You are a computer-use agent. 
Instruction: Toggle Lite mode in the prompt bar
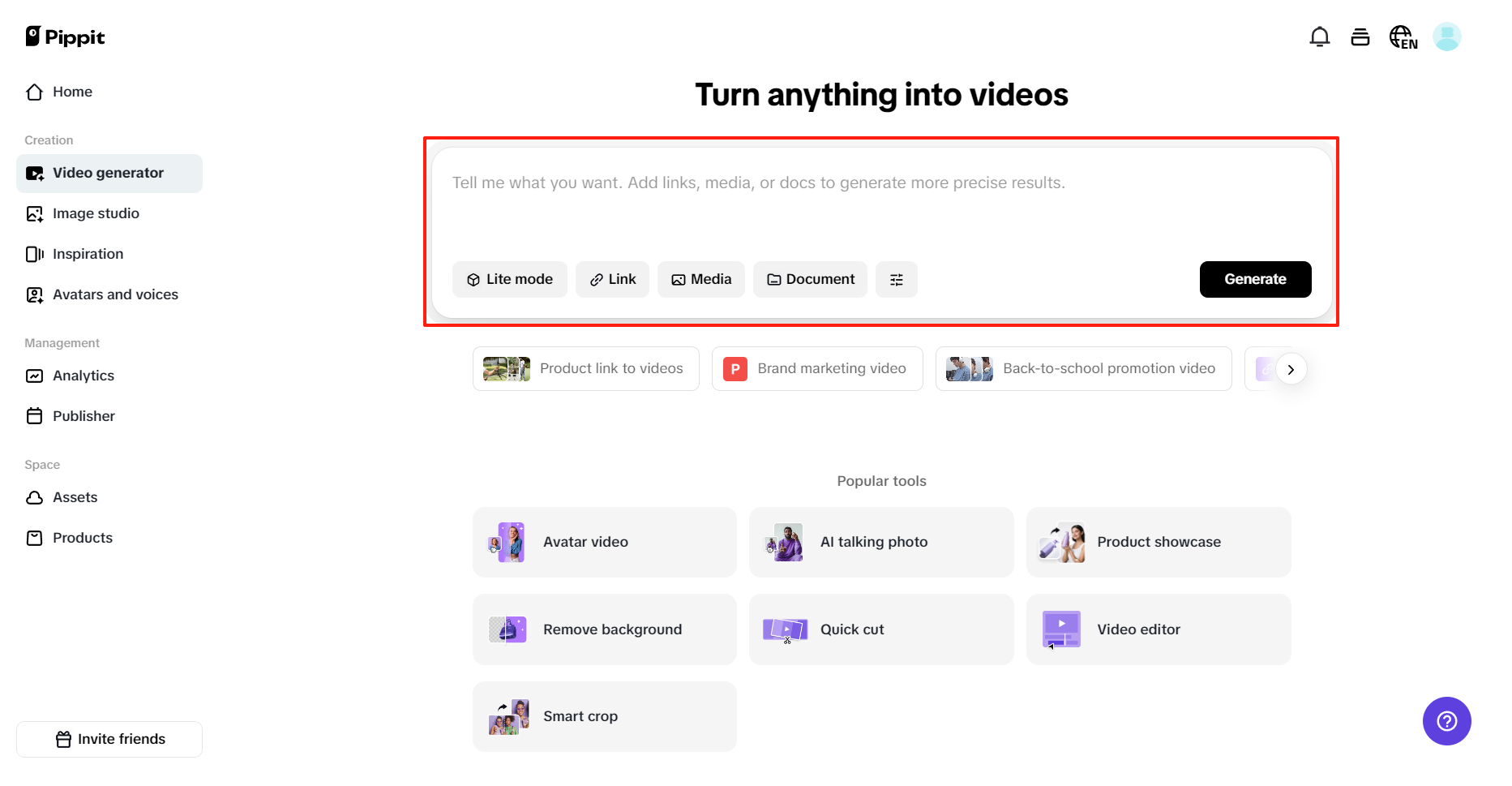point(509,279)
